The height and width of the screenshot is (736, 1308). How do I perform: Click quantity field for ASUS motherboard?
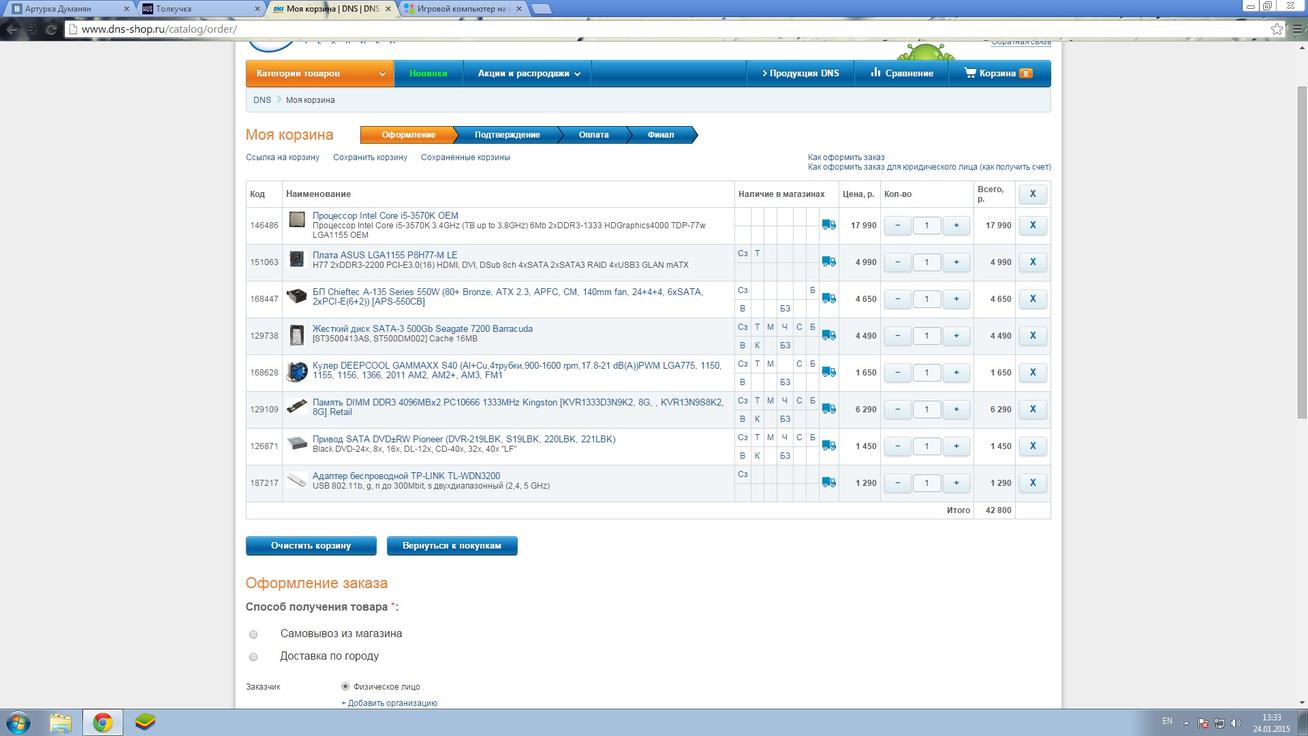(x=927, y=262)
